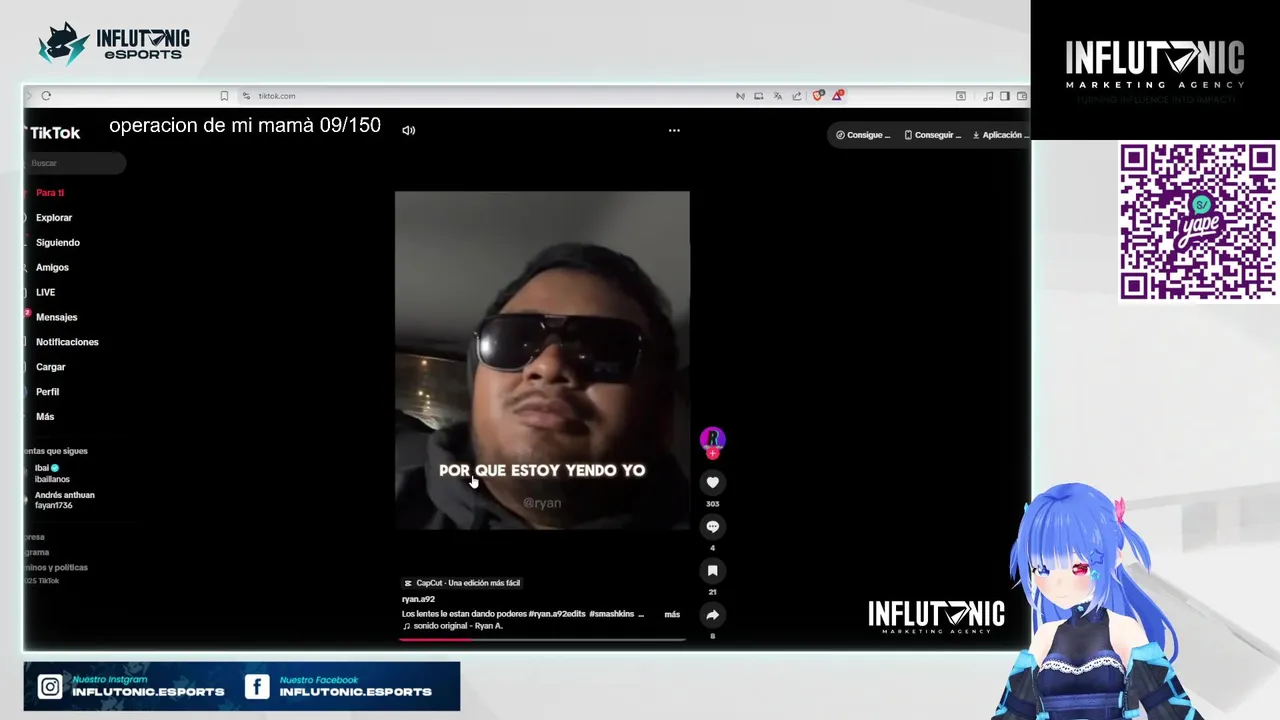Bookmark this page in the address bar

point(224,96)
